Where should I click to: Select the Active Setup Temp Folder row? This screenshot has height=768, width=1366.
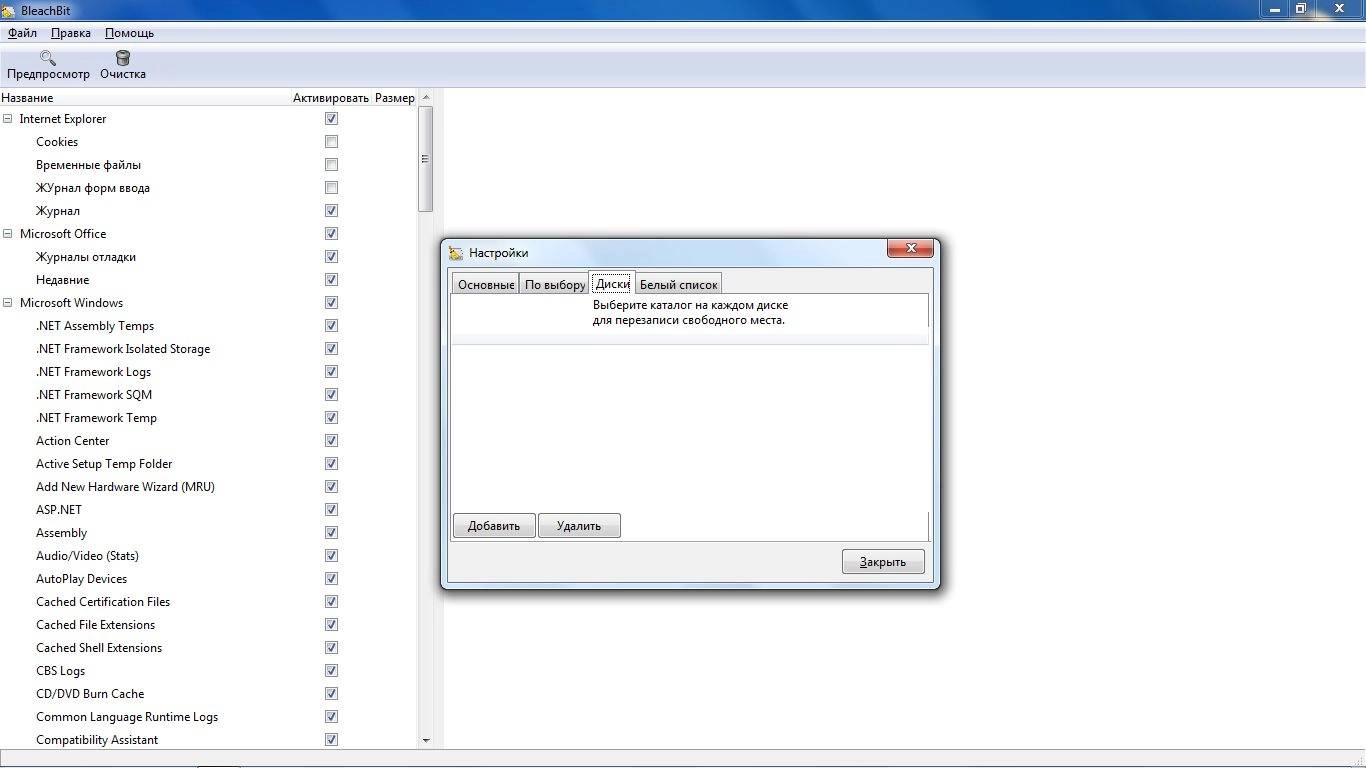point(208,464)
